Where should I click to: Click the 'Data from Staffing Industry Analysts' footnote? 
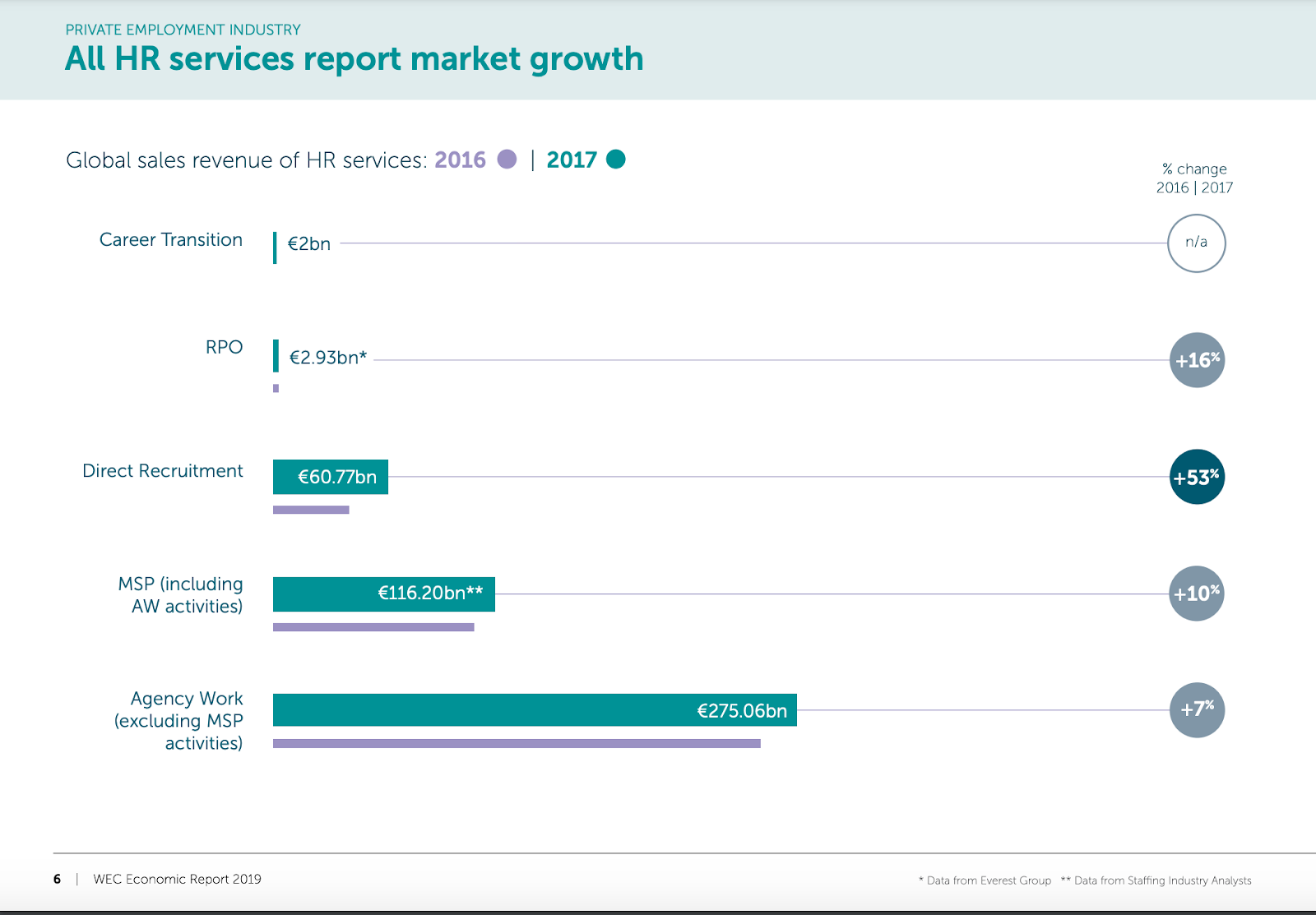pos(1162,880)
